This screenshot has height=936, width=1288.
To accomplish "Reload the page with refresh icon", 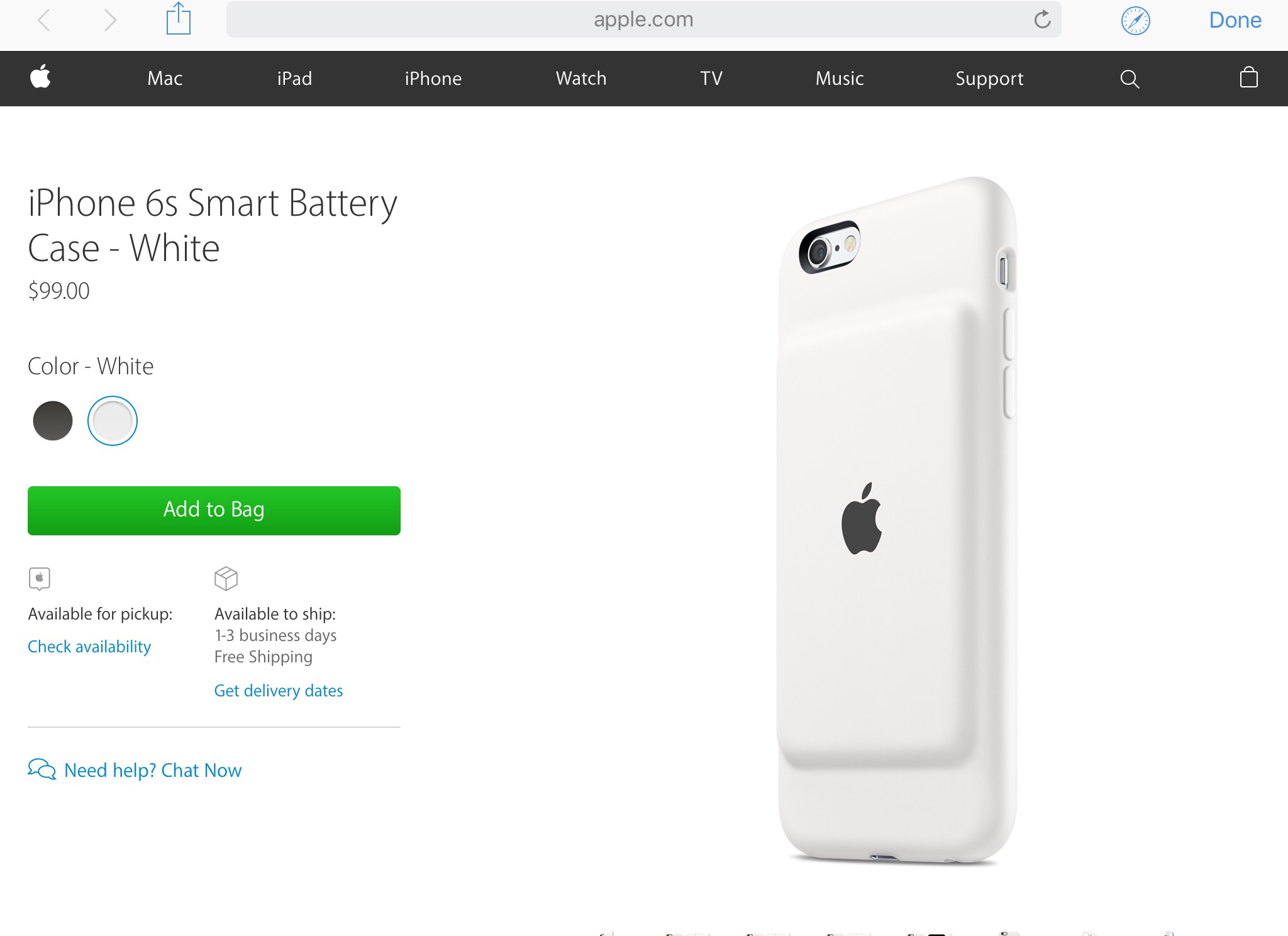I will 1042,19.
